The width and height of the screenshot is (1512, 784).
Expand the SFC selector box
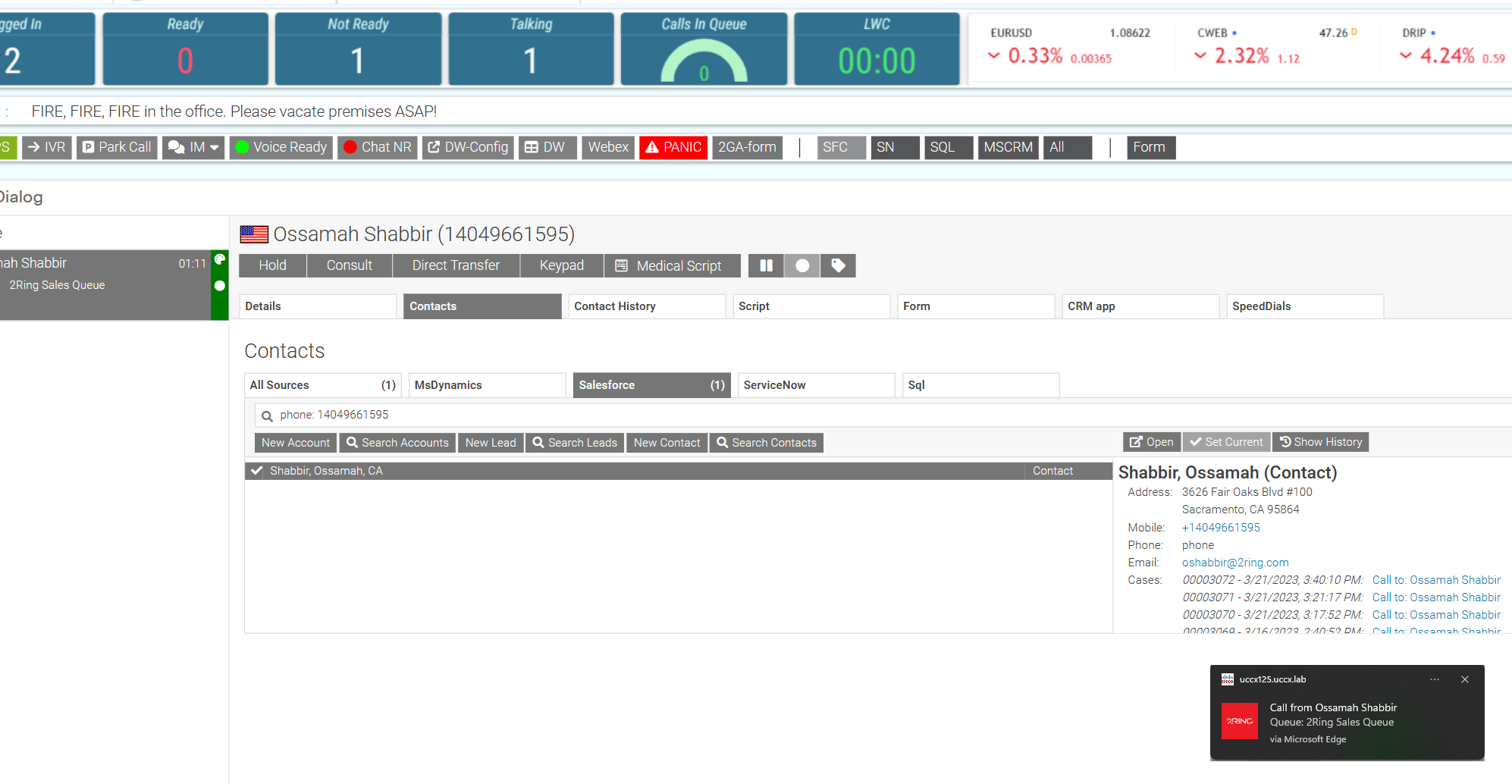pos(842,147)
